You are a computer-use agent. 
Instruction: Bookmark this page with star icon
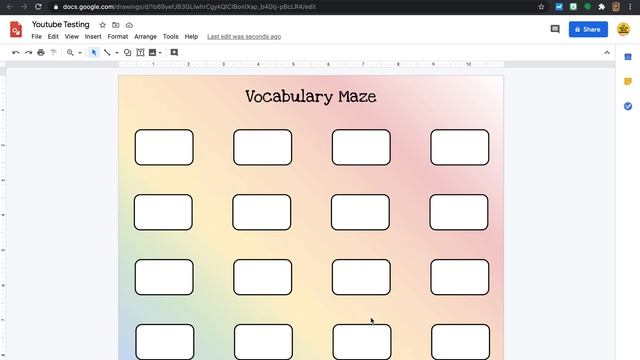coord(541,7)
